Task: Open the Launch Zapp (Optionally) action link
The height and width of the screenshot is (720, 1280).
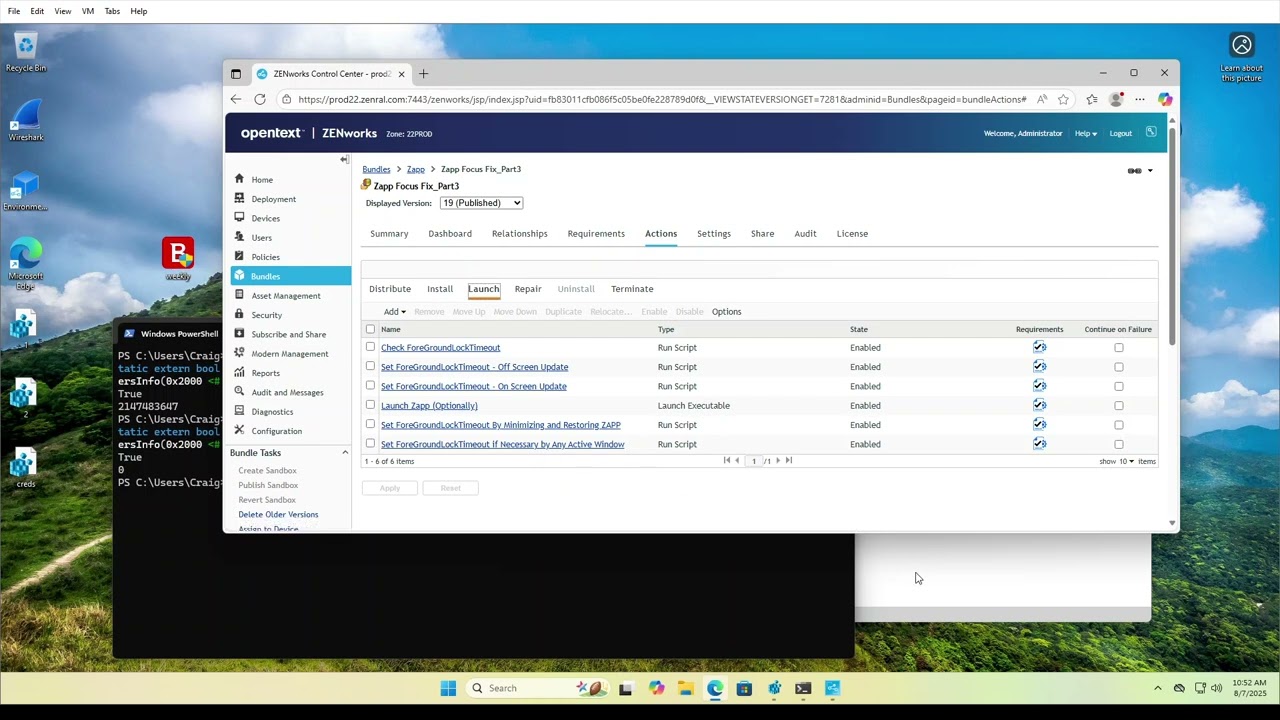Action: tap(429, 406)
